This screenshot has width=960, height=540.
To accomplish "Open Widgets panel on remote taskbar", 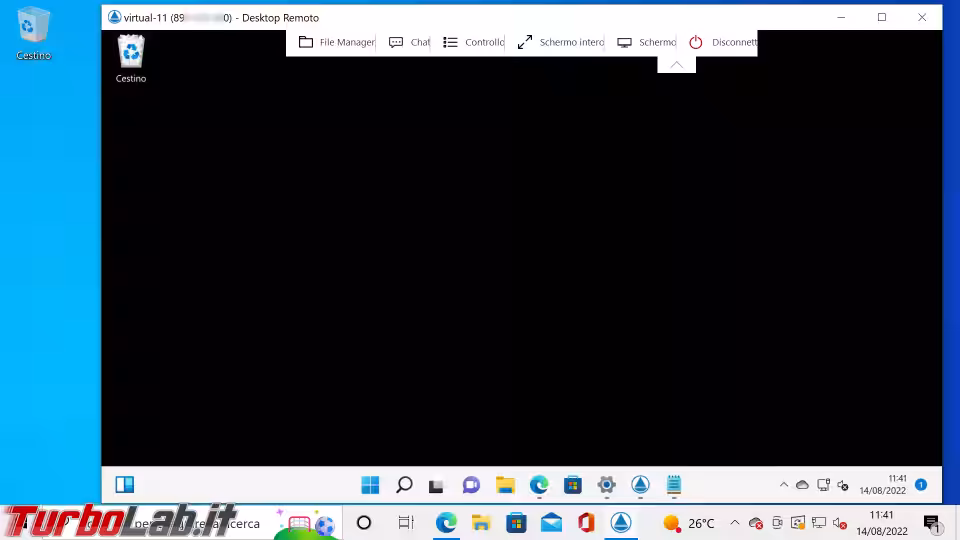I will pos(125,485).
